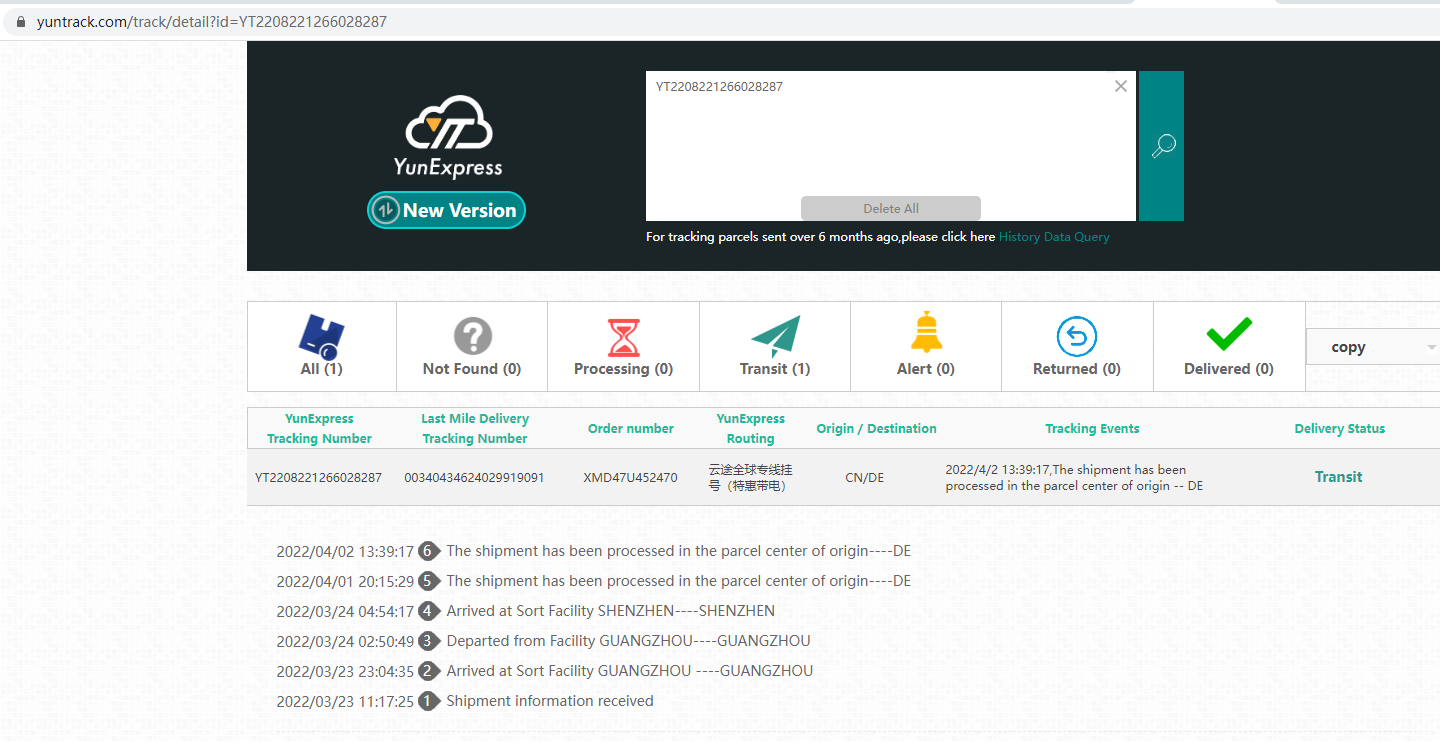Click last mile tracking number 00340434624029919091

click(474, 478)
